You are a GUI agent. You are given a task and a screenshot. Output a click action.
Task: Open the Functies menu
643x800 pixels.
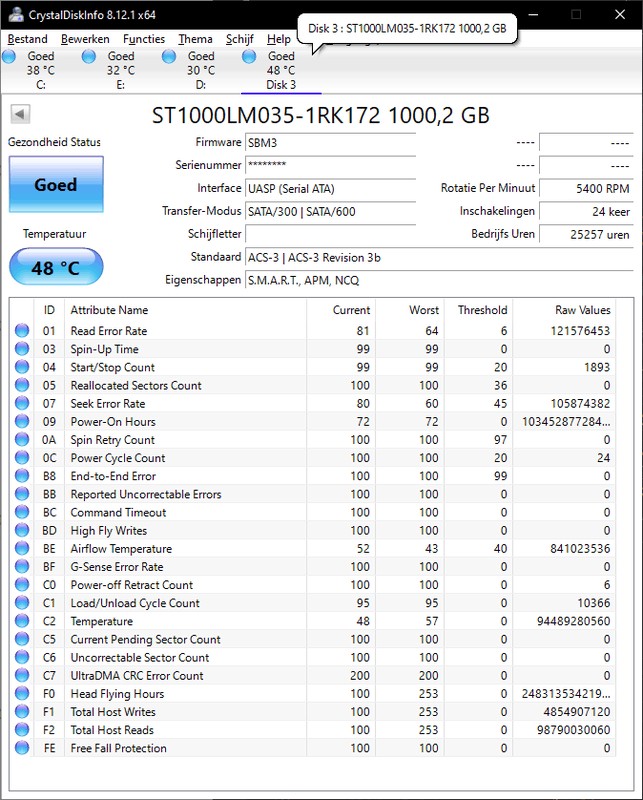click(x=144, y=39)
